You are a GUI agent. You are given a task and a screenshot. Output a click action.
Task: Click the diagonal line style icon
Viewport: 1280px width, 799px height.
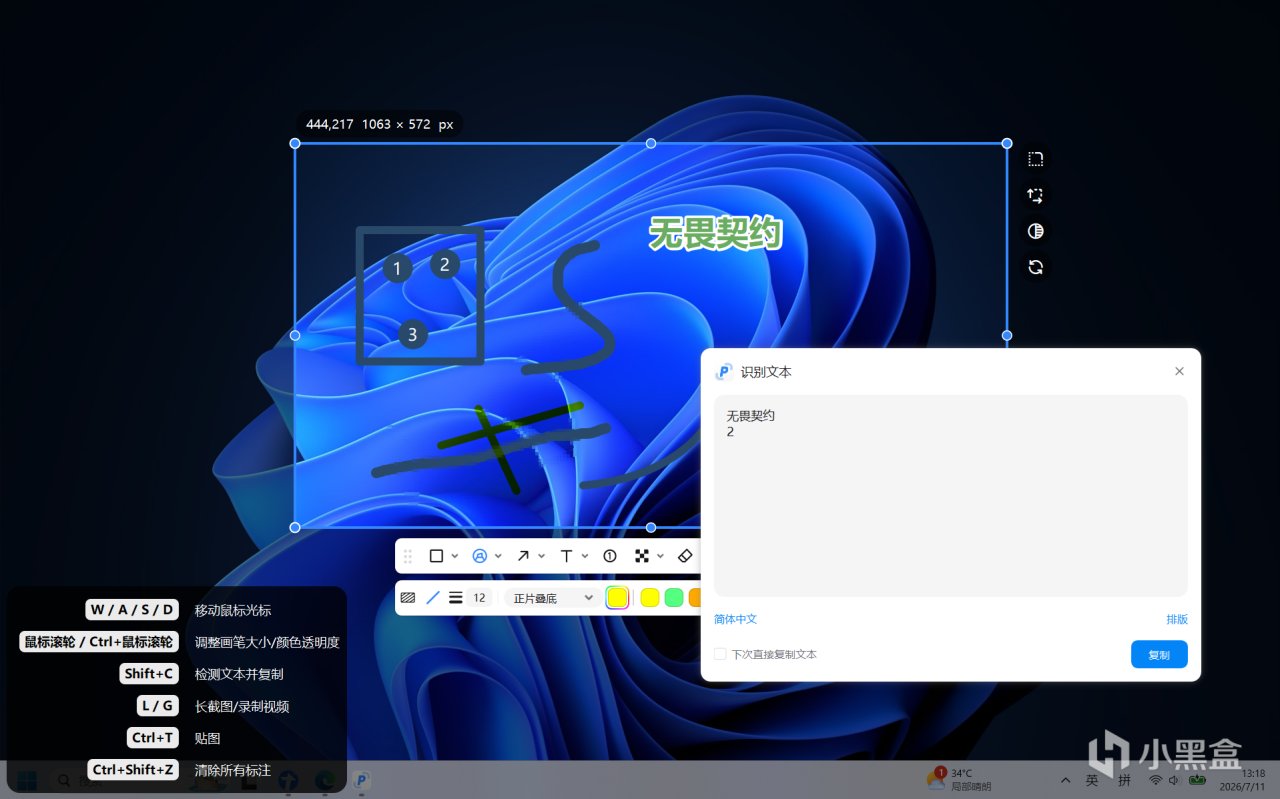pyautogui.click(x=433, y=598)
